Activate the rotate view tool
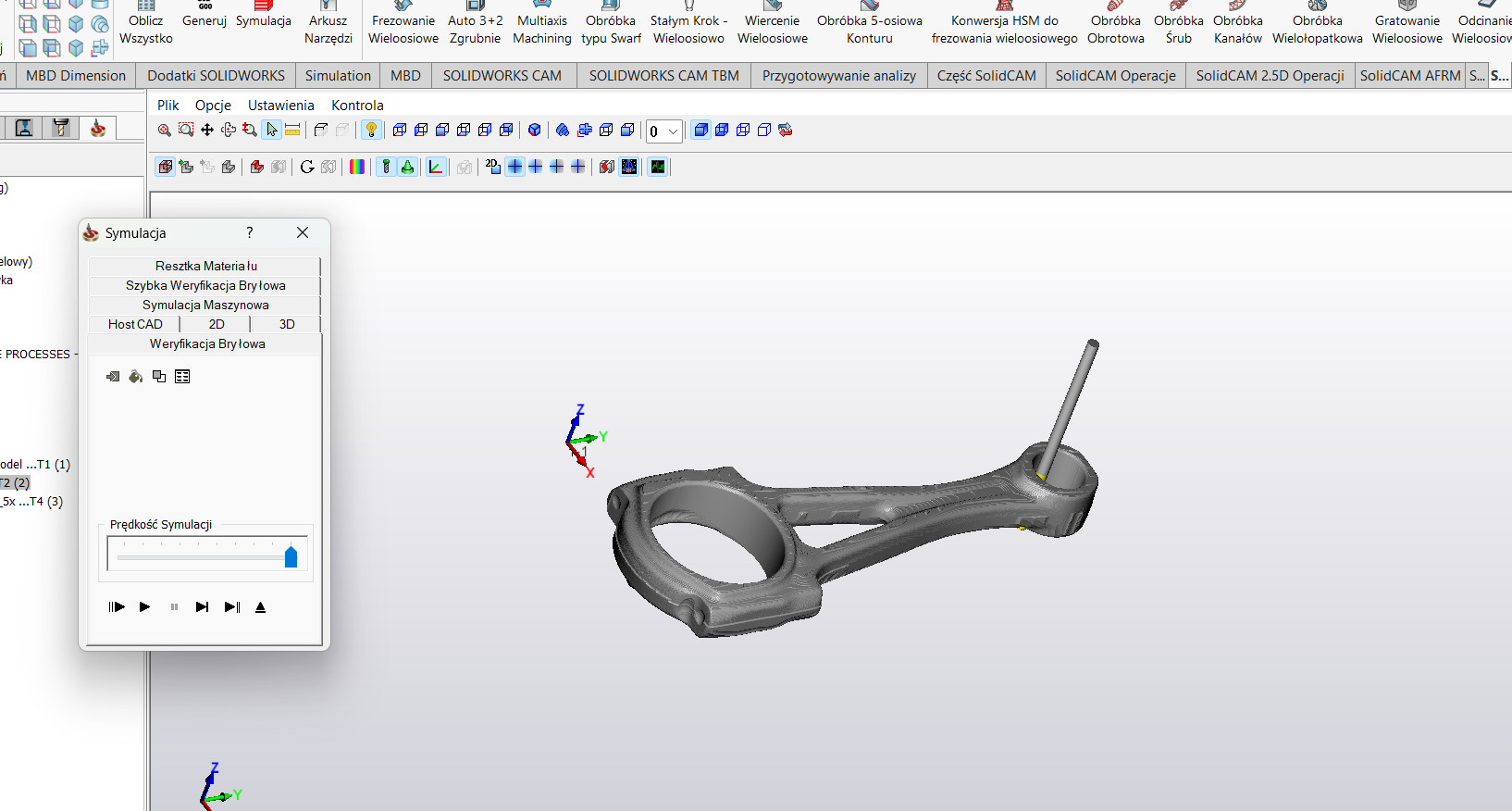1512x811 pixels. (x=229, y=131)
